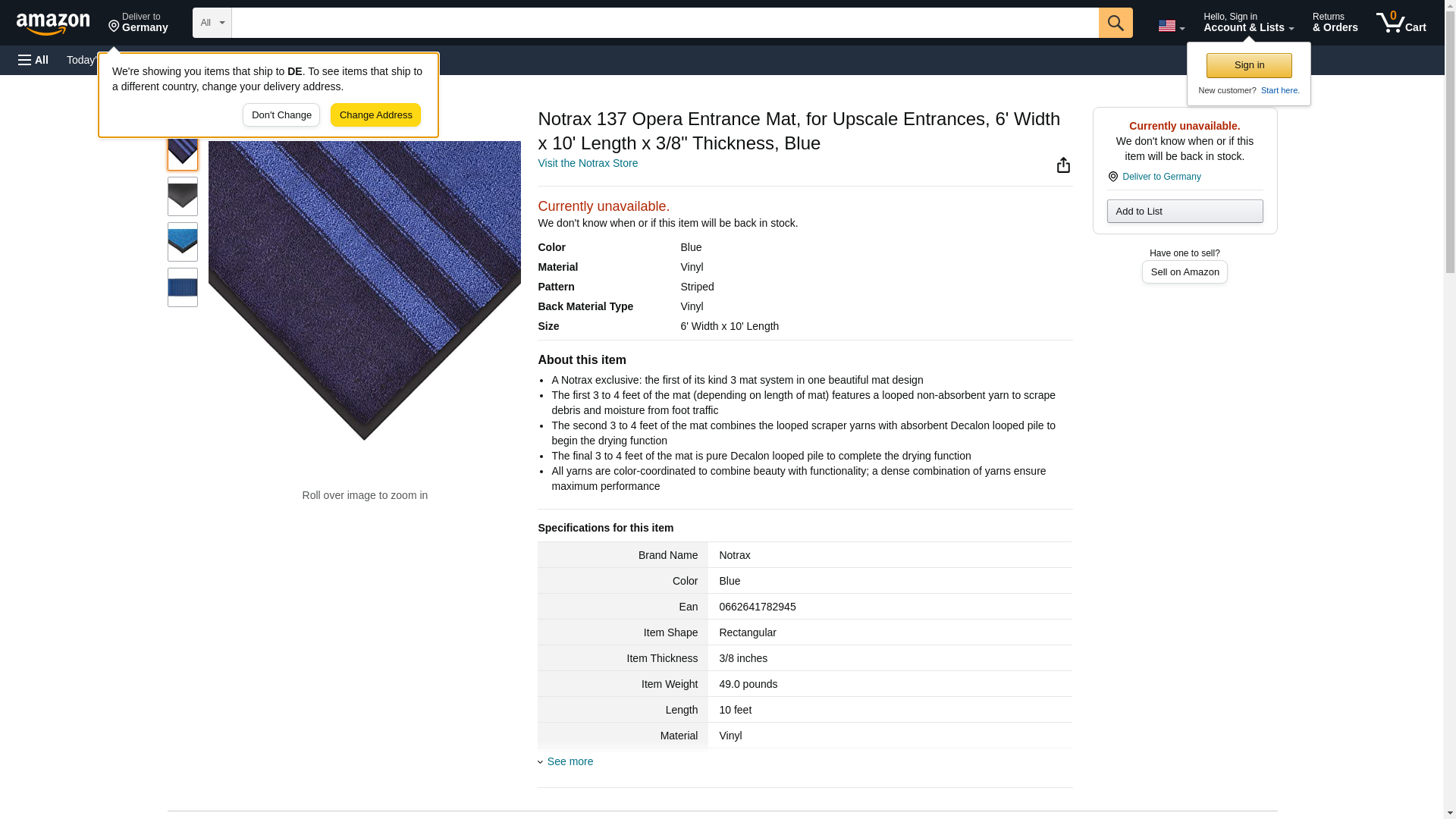Screen dimensions: 1456x819
Task: Open the US flag language selector
Action: 1171,26
